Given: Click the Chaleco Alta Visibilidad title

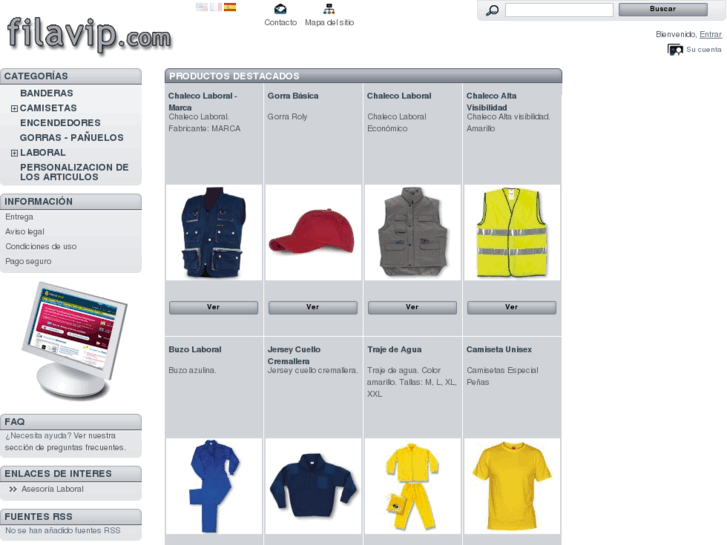Looking at the screenshot, I should tap(491, 102).
